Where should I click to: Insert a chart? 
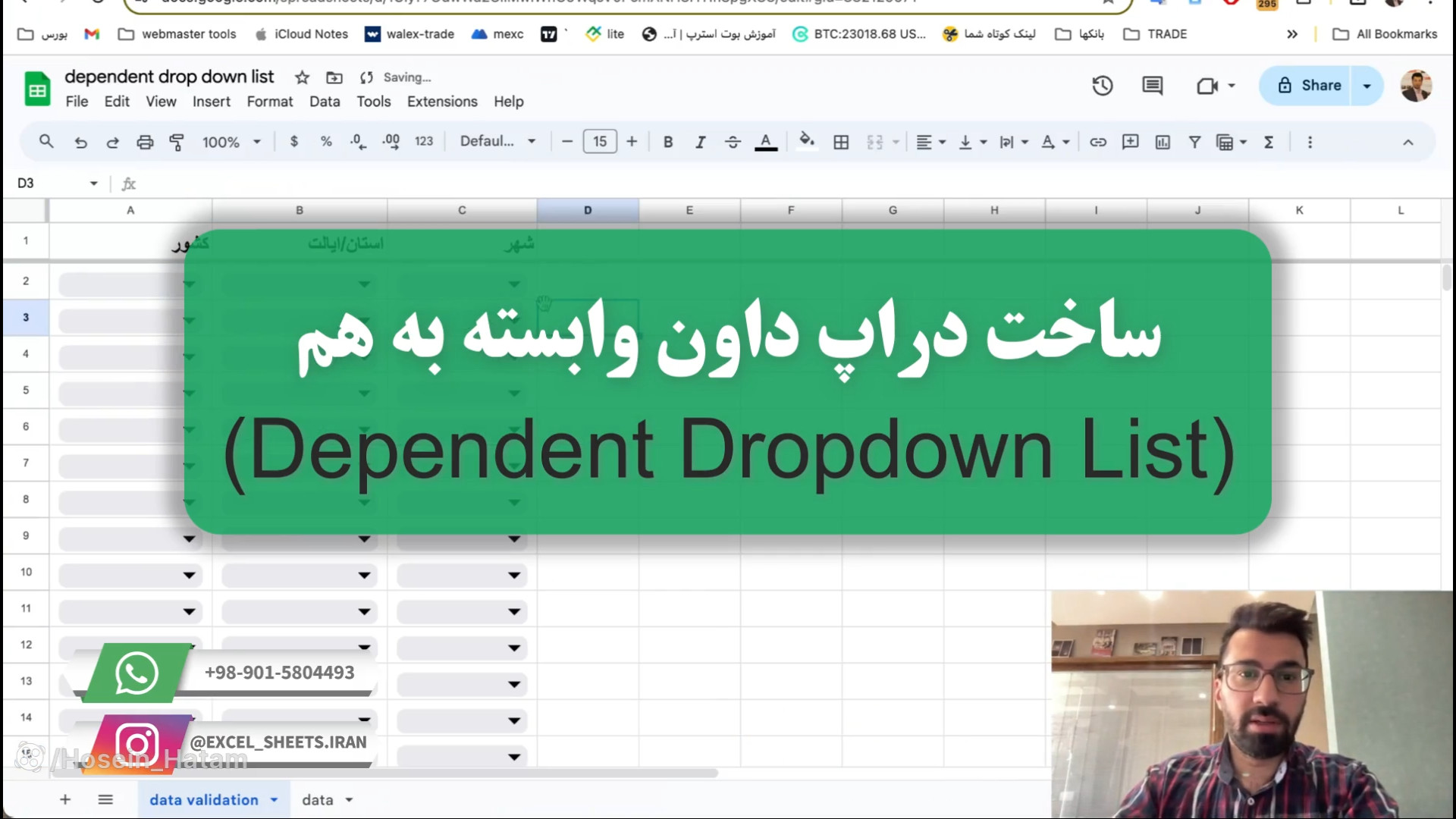click(1163, 142)
